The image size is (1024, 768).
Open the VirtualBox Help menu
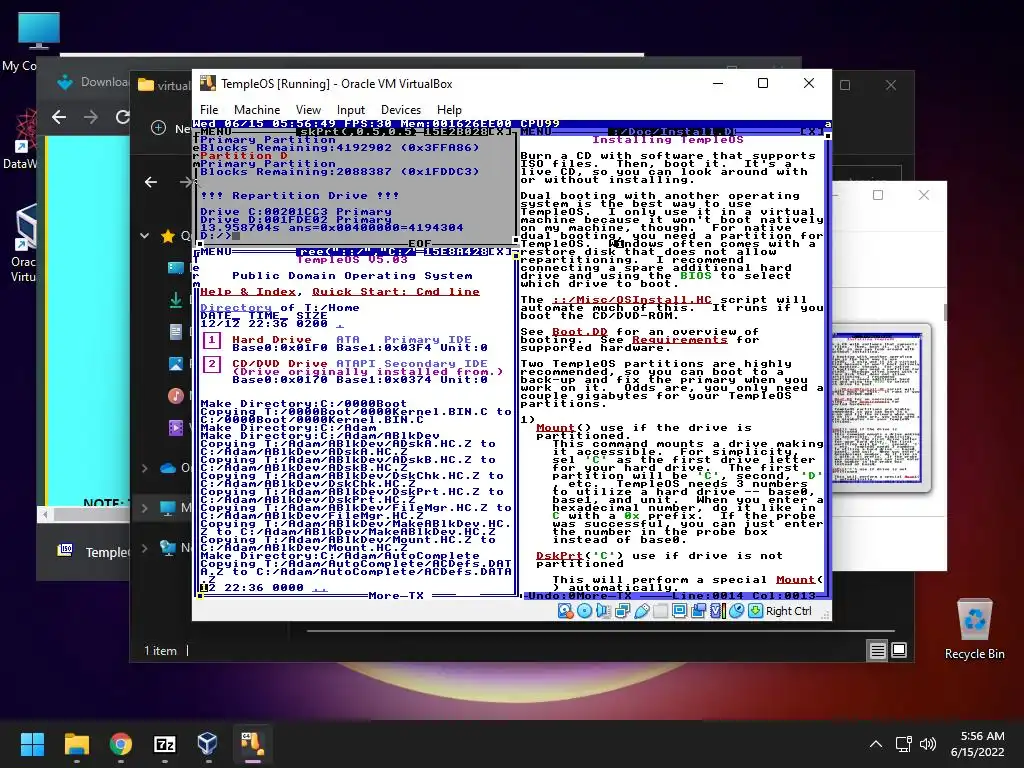(449, 110)
